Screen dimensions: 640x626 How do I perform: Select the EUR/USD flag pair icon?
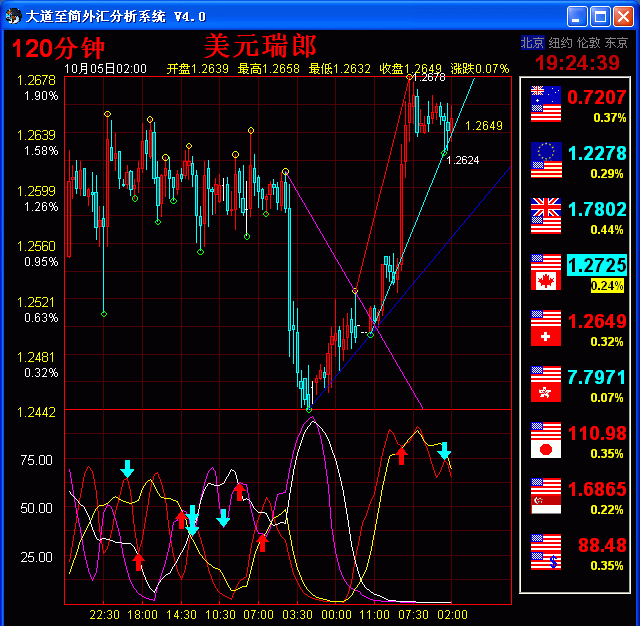[546, 160]
